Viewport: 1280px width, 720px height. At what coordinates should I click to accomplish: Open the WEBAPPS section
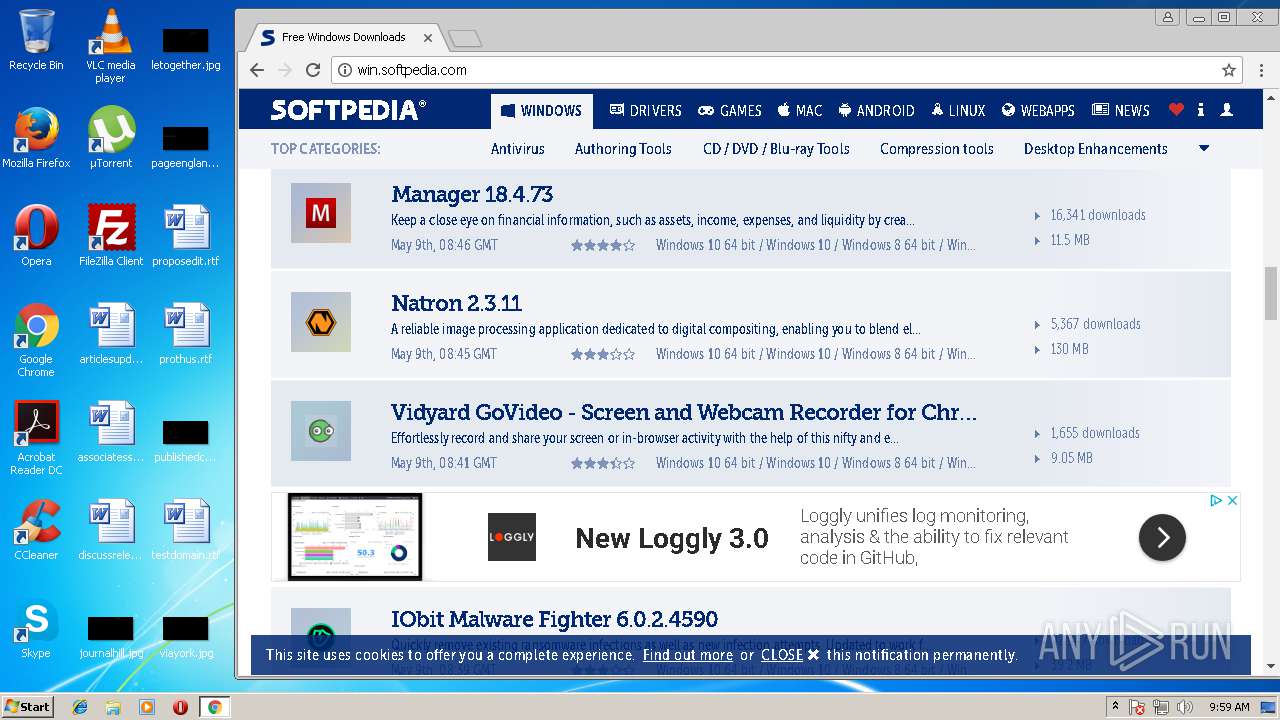[1038, 111]
